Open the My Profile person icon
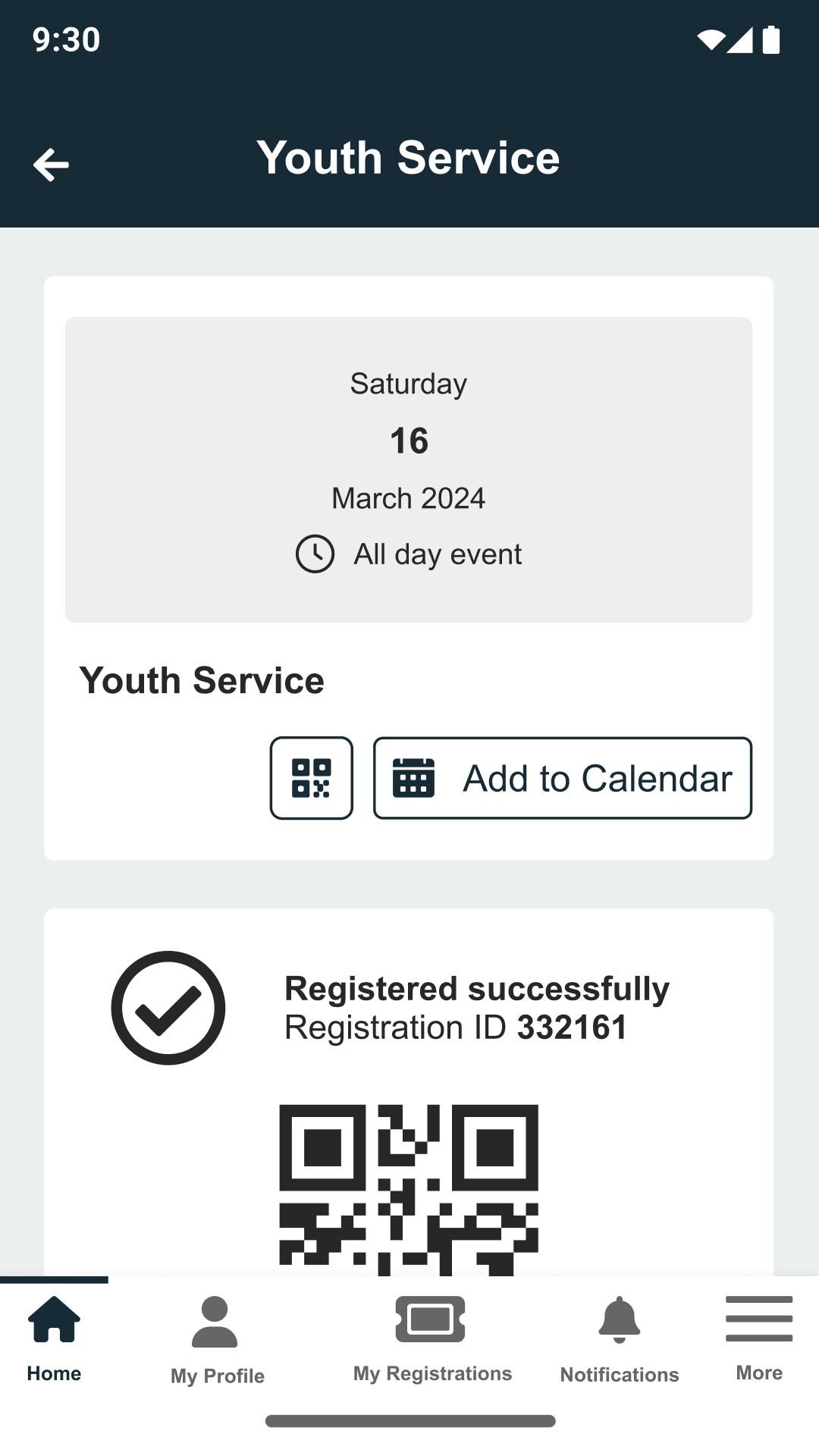 [x=215, y=1322]
